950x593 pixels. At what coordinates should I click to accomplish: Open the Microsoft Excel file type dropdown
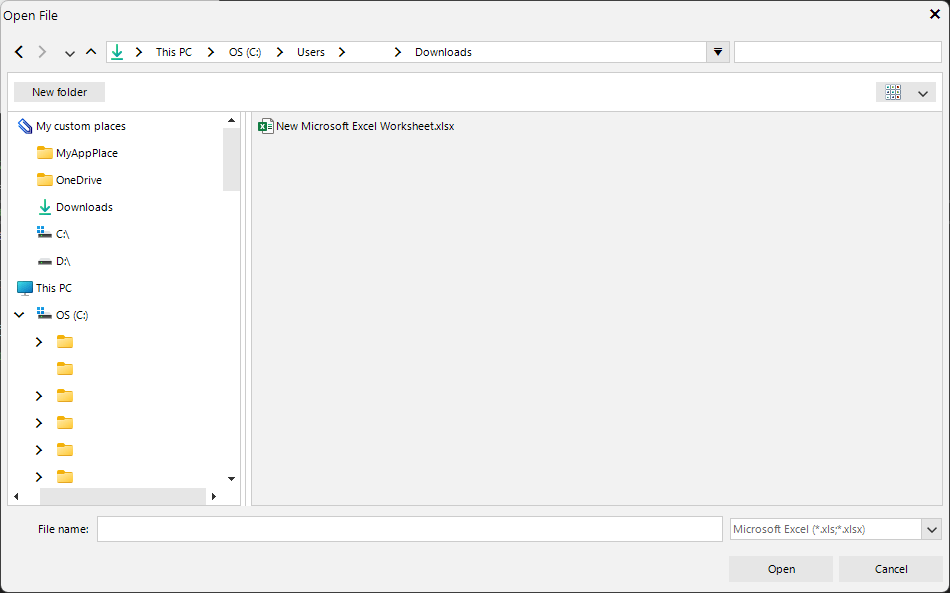click(932, 529)
